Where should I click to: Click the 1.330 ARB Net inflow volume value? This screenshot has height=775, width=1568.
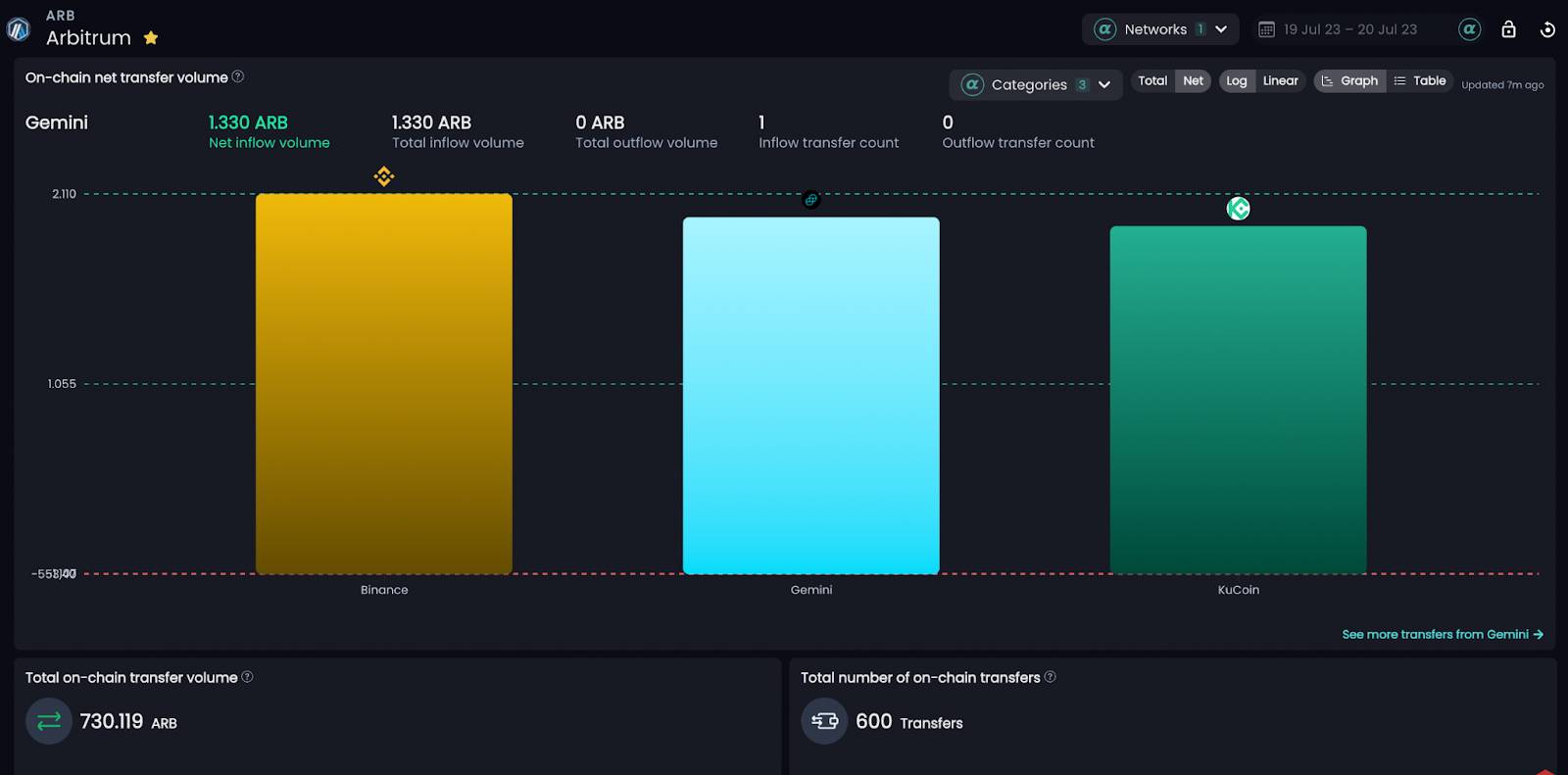point(248,122)
